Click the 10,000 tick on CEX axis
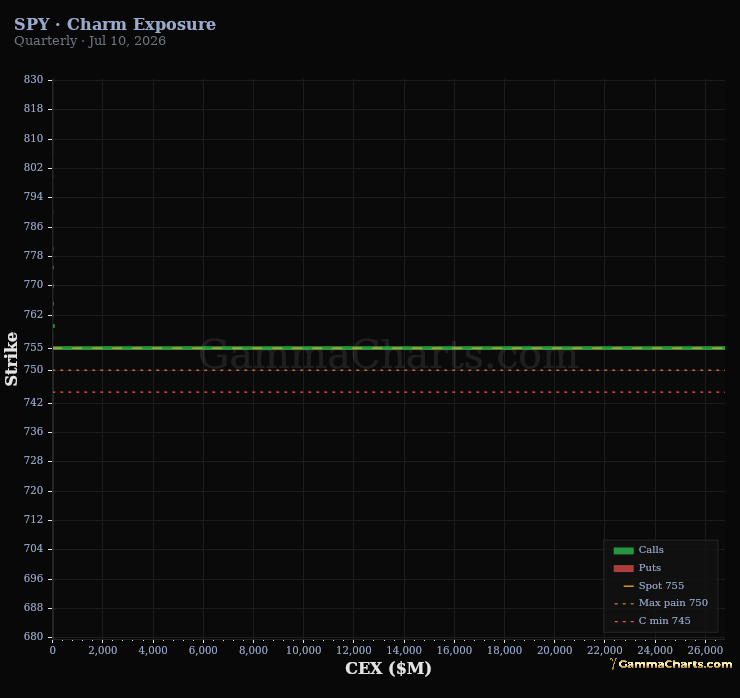 303,650
